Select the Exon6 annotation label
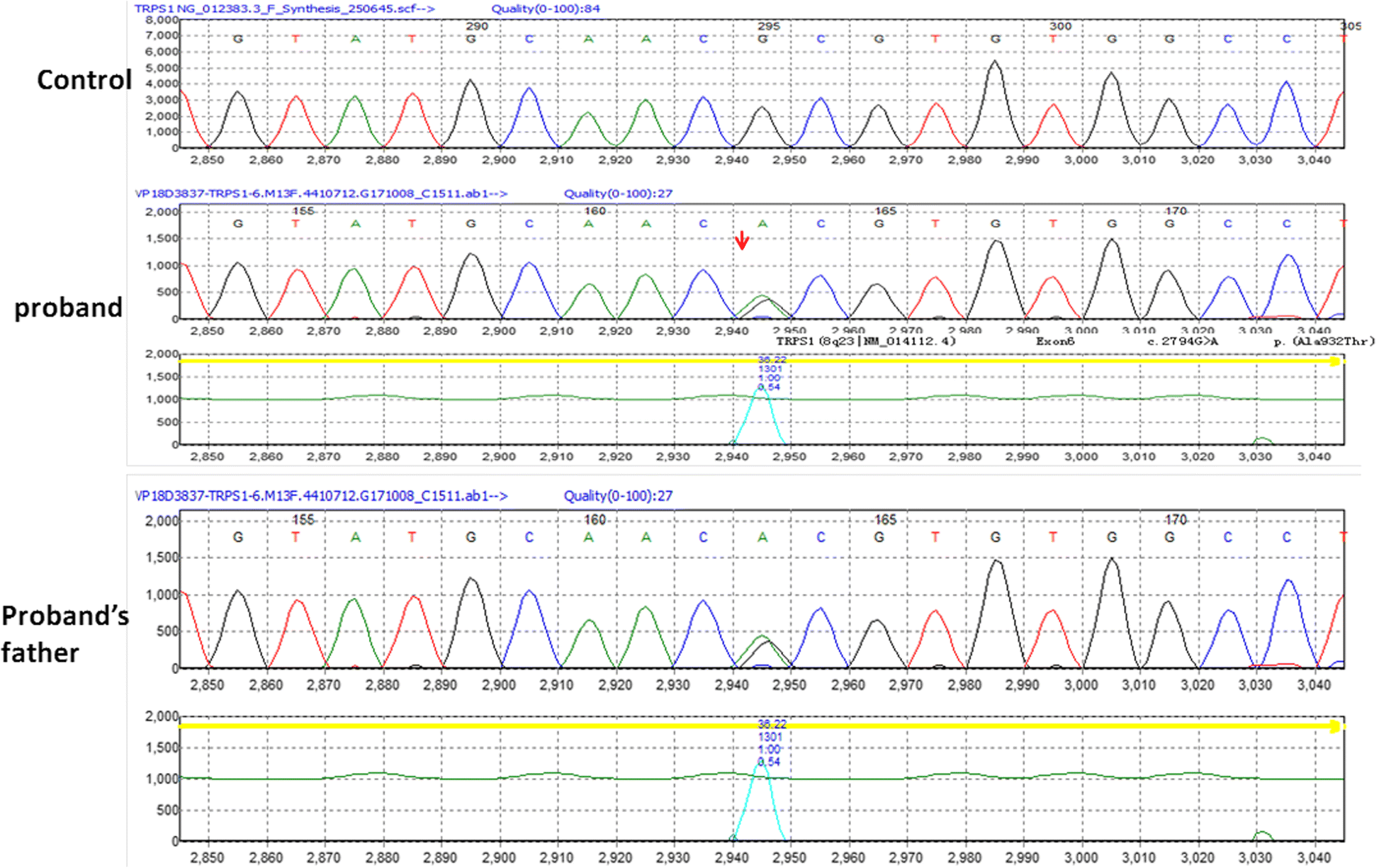Image resolution: width=1379 pixels, height=868 pixels. click(1055, 342)
